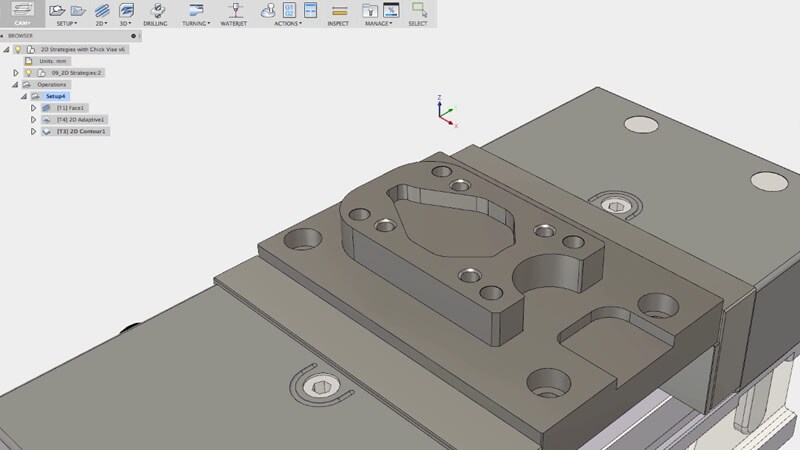Open the CAM workspace switcher
The height and width of the screenshot is (450, 800).
pyautogui.click(x=22, y=14)
